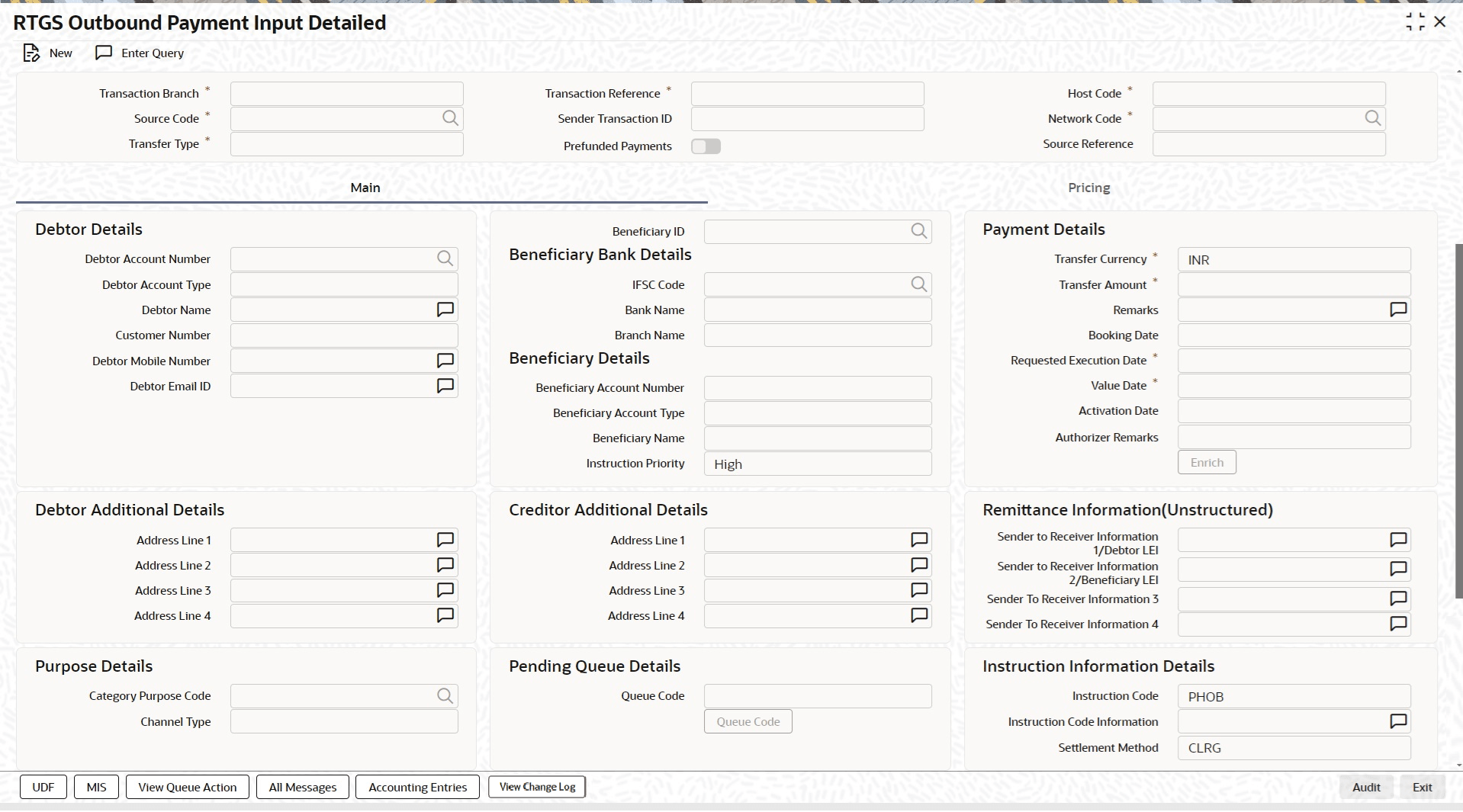
Task: Open Debtor Name comment popup icon
Action: pos(445,310)
